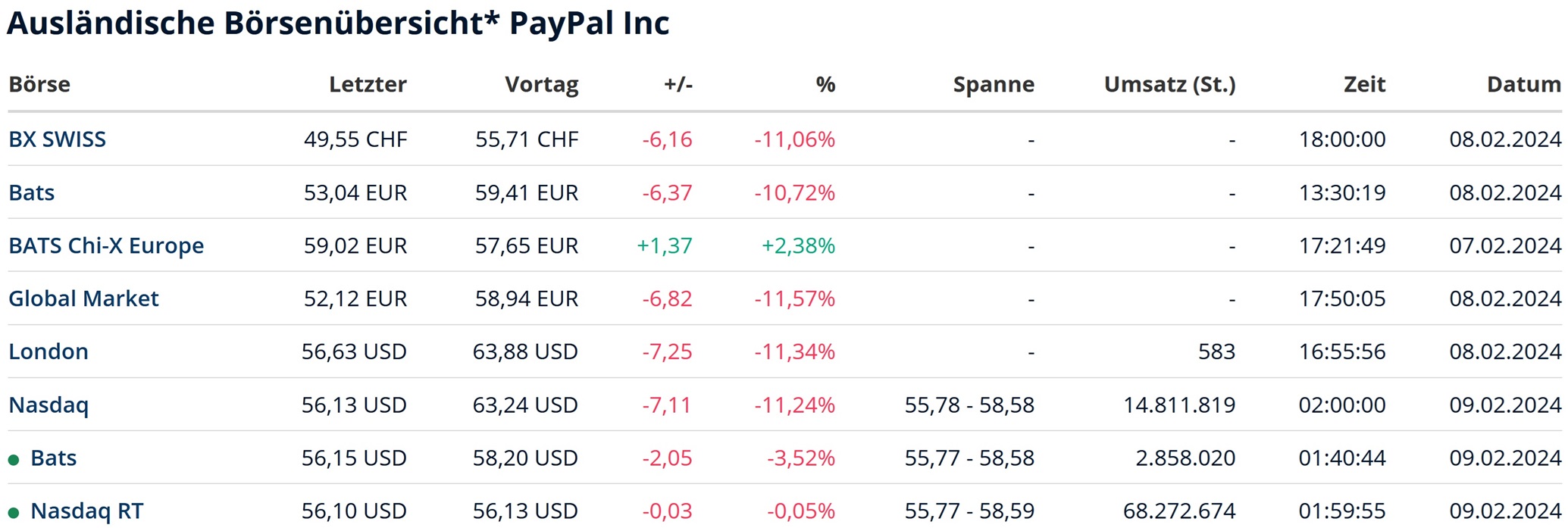
Task: Open the Global Market exchange link
Action: tap(83, 298)
